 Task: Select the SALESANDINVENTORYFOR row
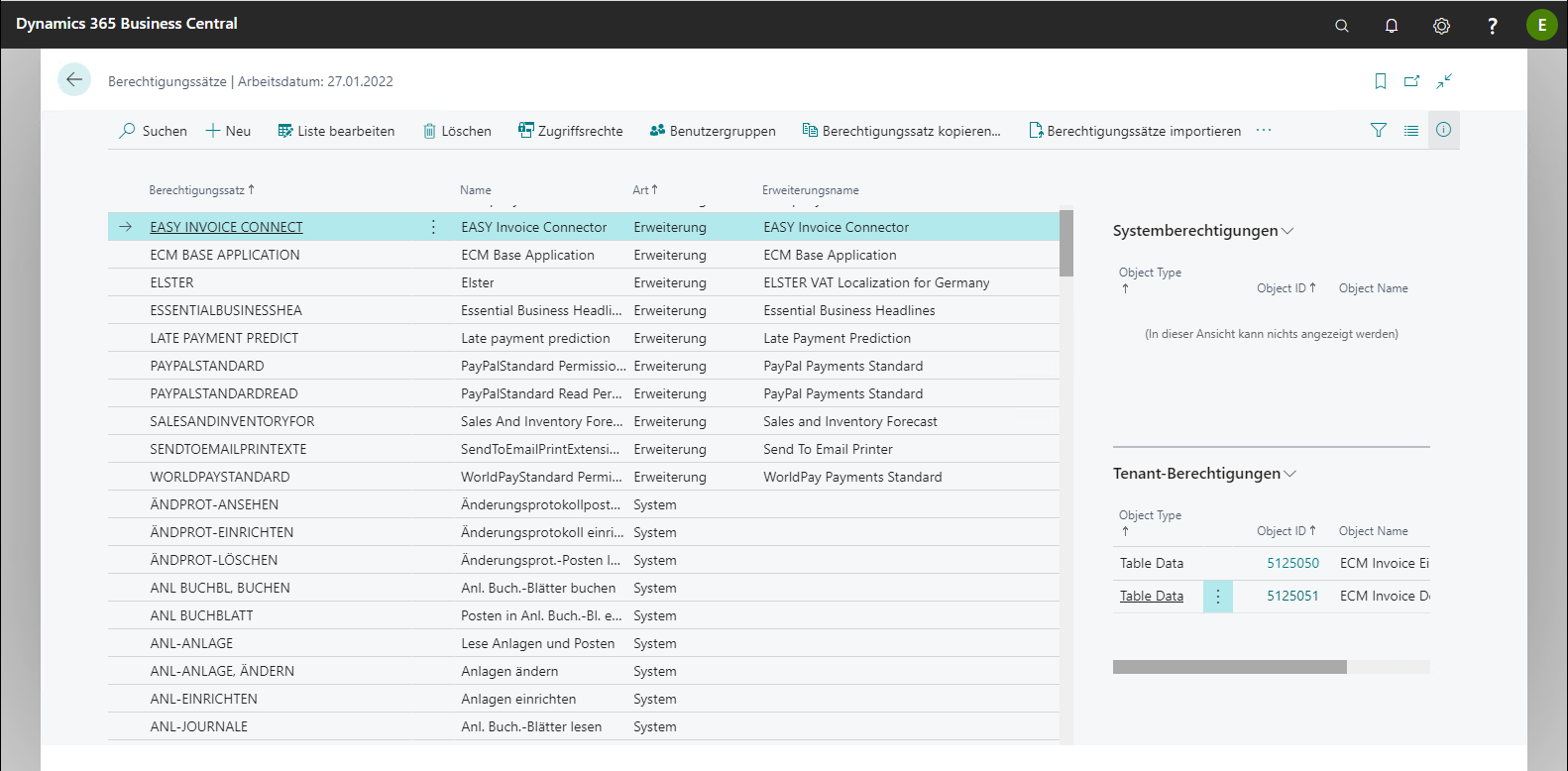pyautogui.click(x=584, y=421)
